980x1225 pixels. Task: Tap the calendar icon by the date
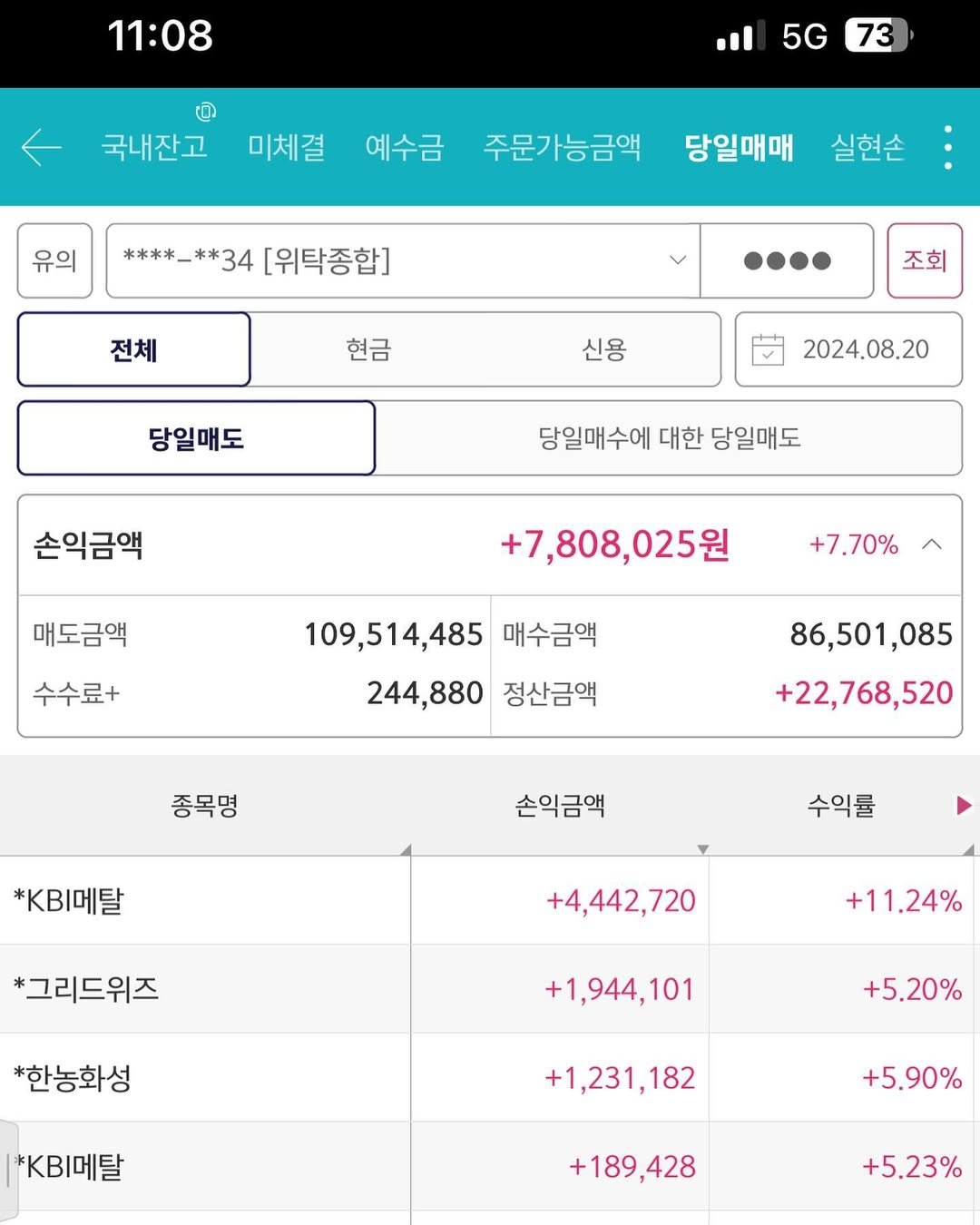tap(768, 349)
